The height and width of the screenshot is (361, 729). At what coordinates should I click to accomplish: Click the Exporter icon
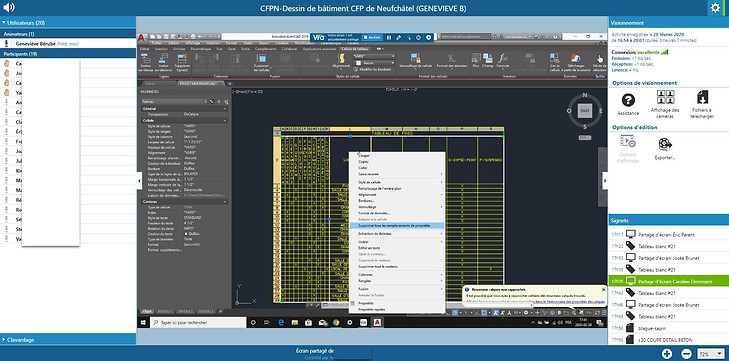tap(665, 148)
